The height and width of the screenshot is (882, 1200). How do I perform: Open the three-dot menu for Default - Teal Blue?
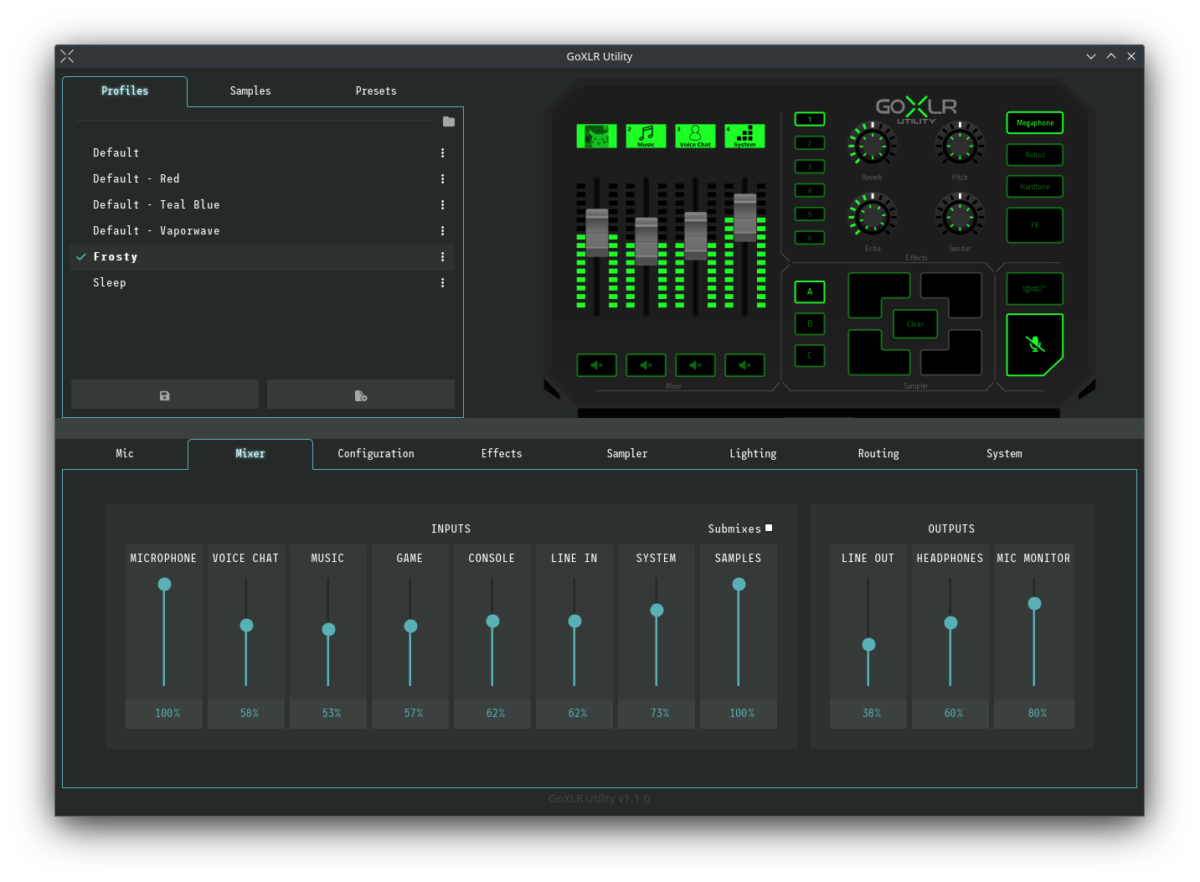(x=443, y=205)
